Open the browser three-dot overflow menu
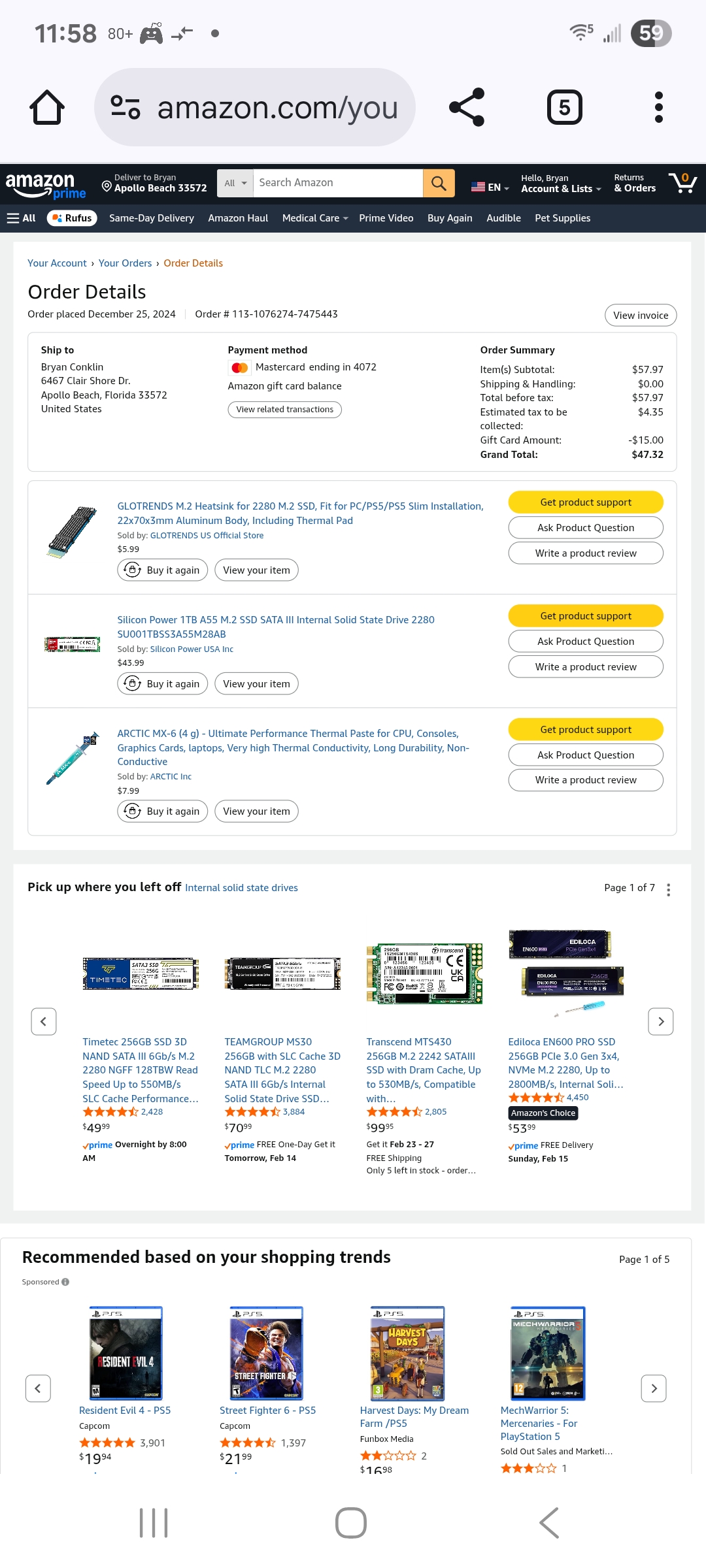 tap(658, 107)
